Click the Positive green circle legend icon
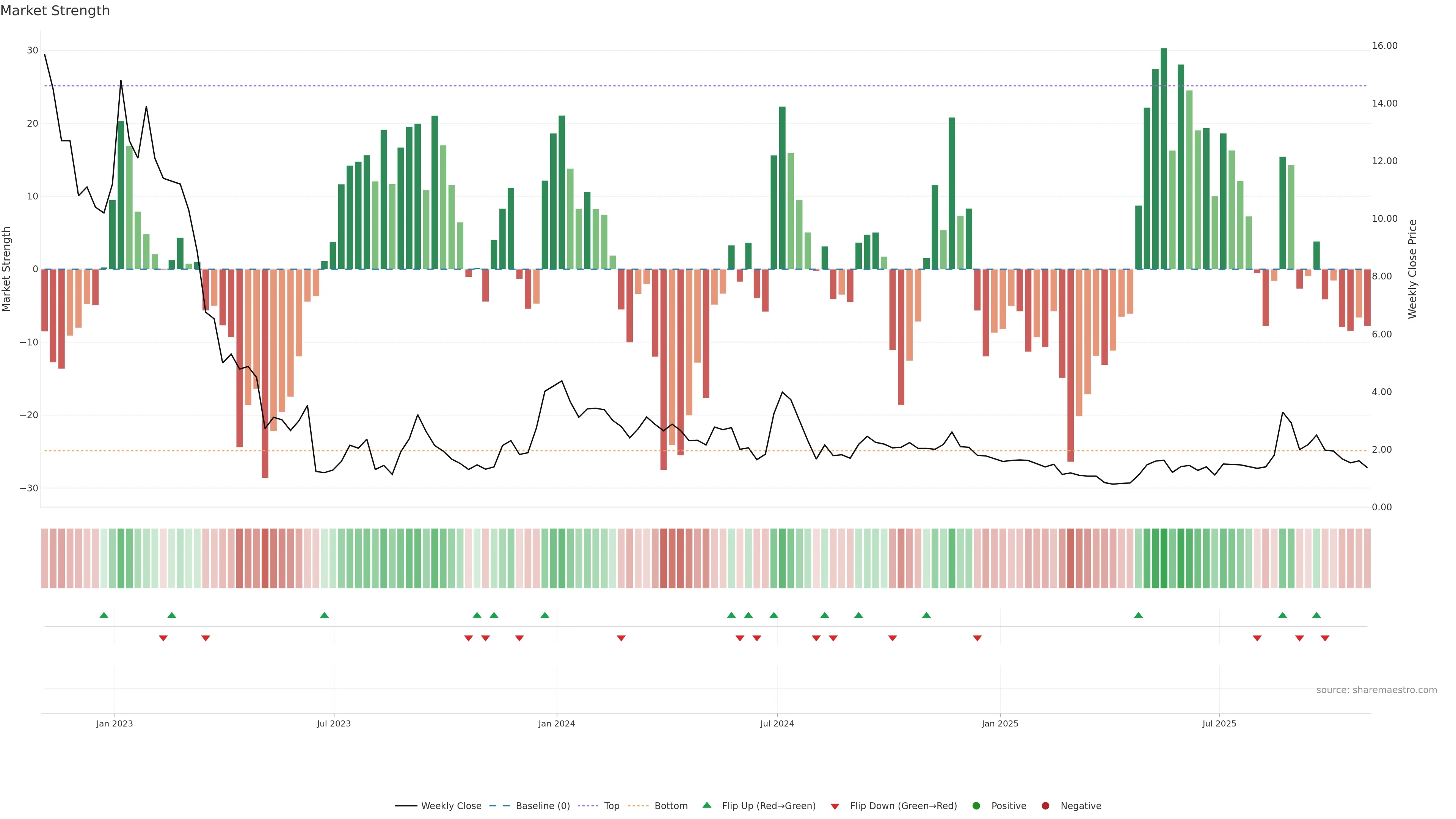 click(976, 805)
